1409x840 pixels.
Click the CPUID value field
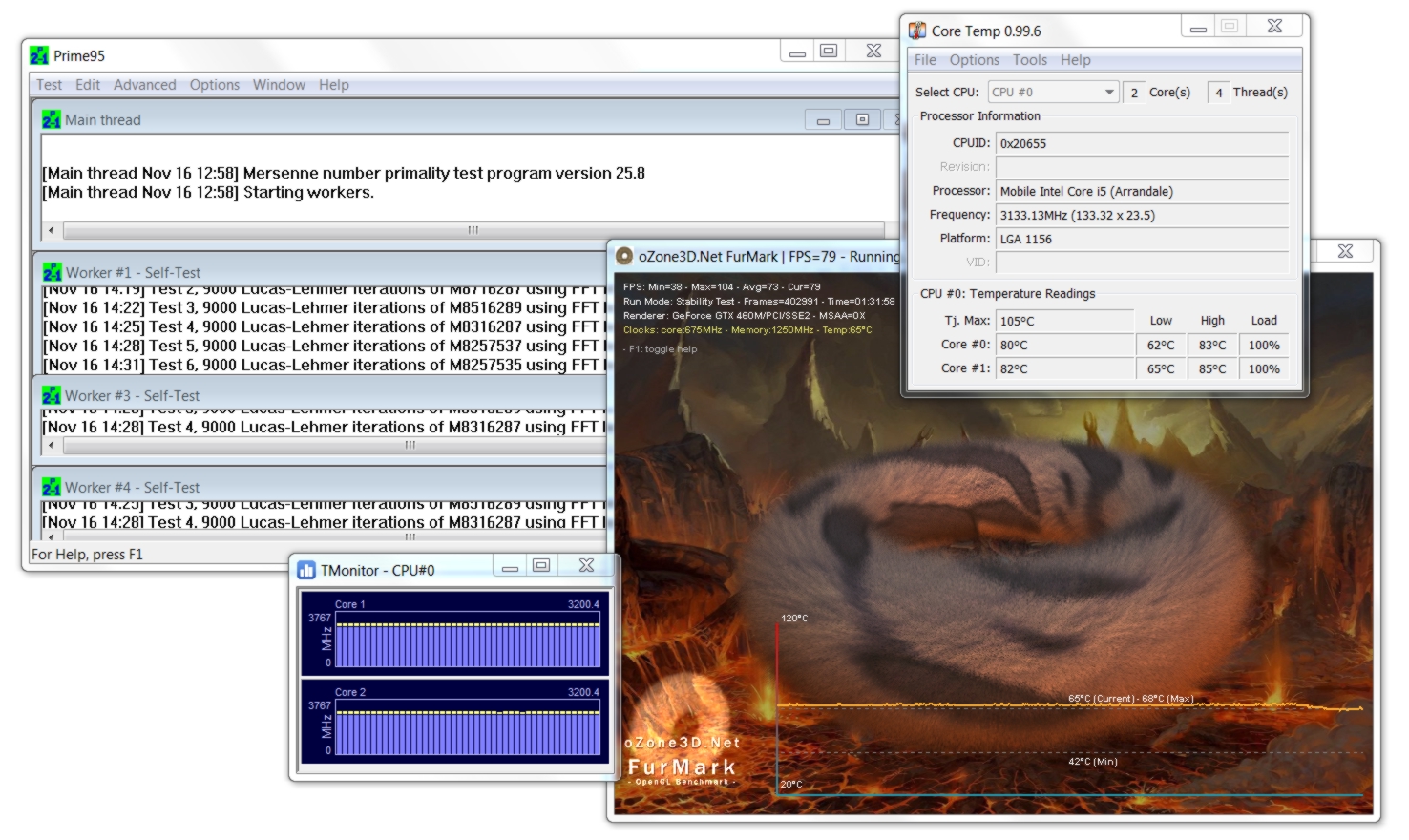point(1142,144)
